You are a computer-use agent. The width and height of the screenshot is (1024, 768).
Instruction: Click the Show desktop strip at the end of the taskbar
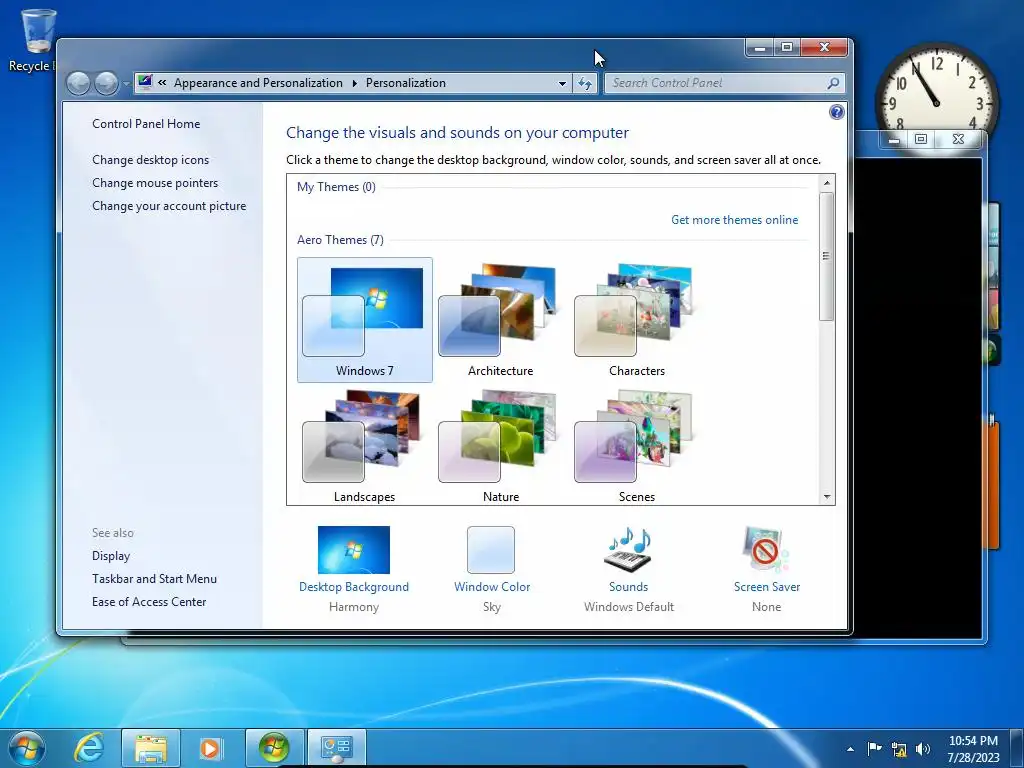coord(1017,748)
